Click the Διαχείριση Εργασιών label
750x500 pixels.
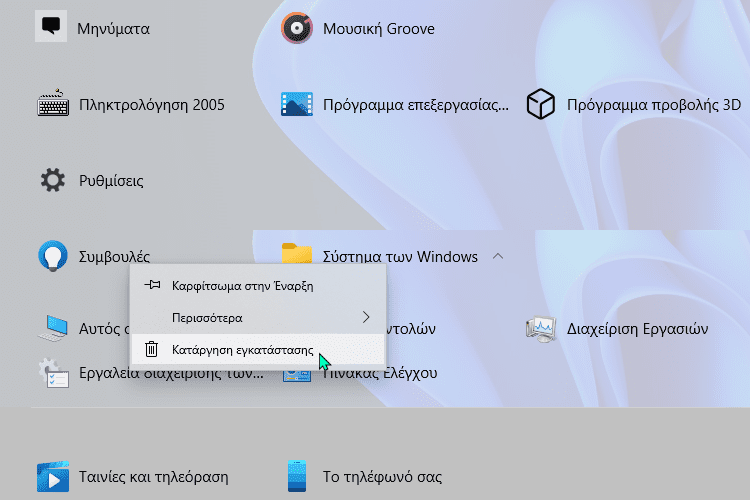pos(637,329)
